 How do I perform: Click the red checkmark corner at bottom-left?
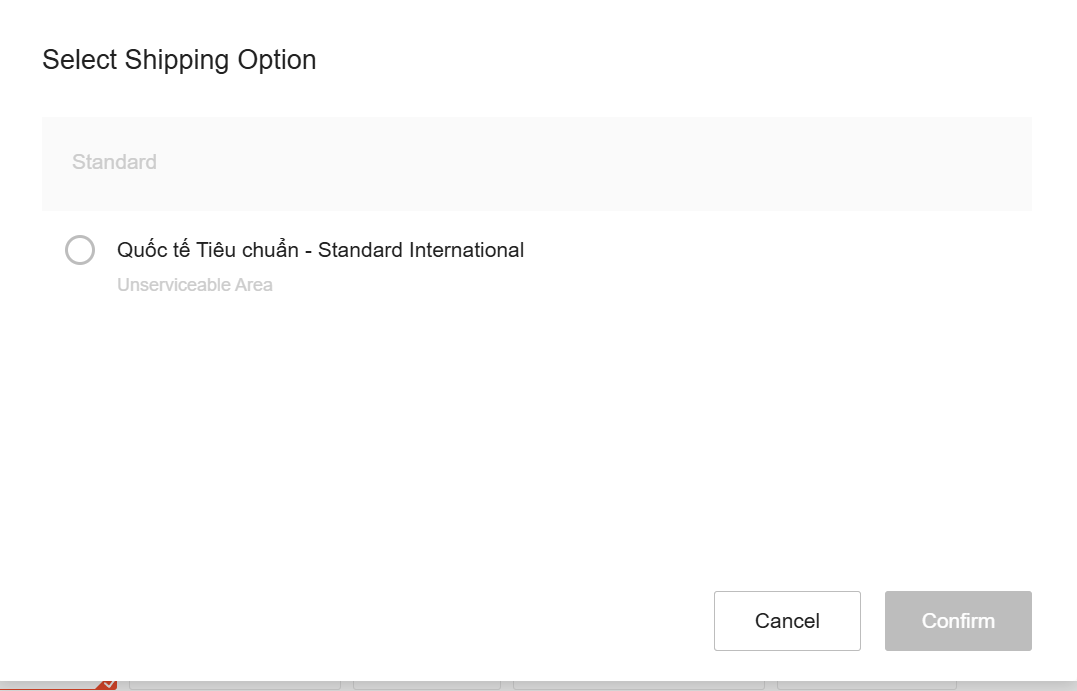point(106,685)
